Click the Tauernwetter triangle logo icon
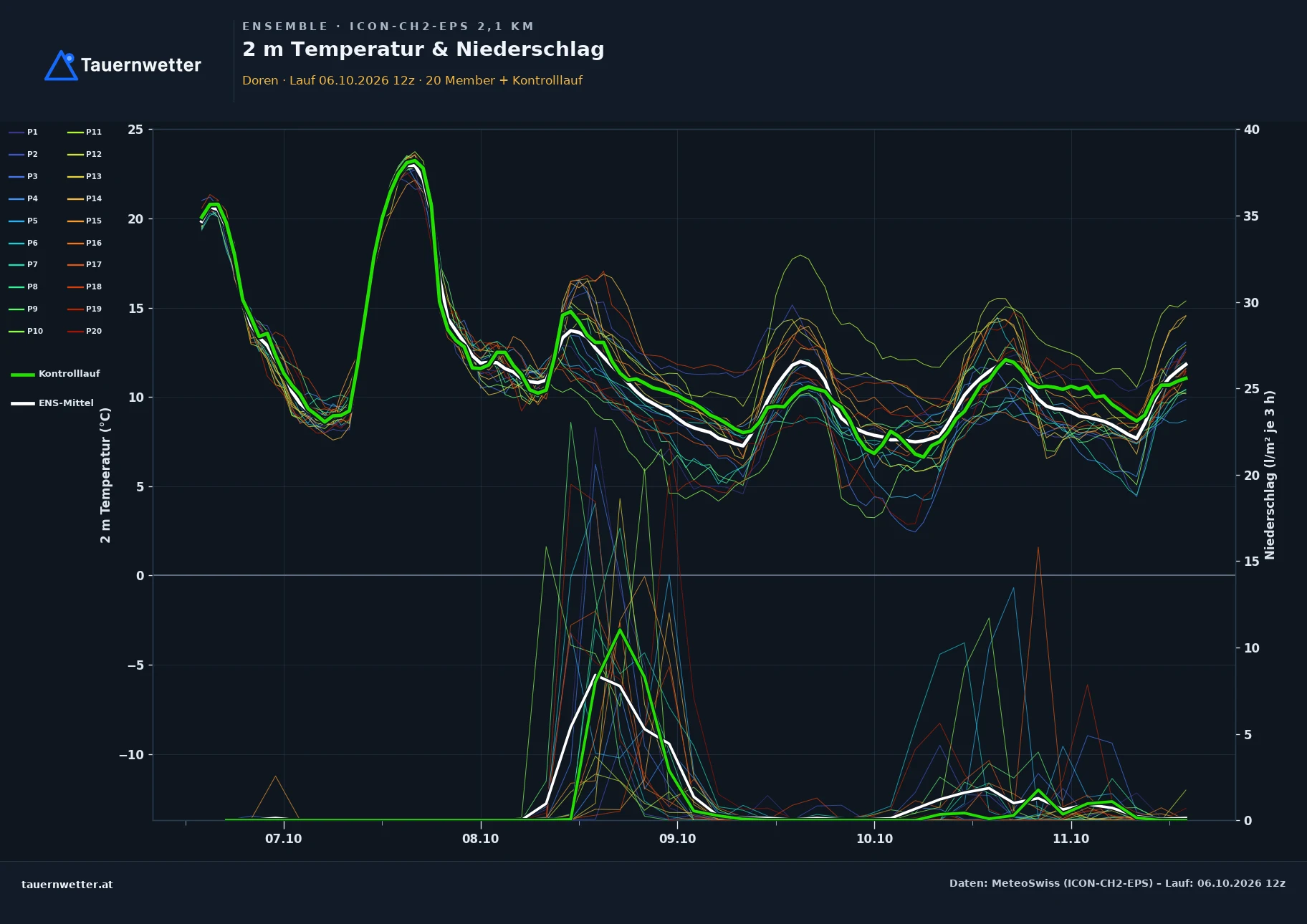1307x924 pixels. click(61, 65)
